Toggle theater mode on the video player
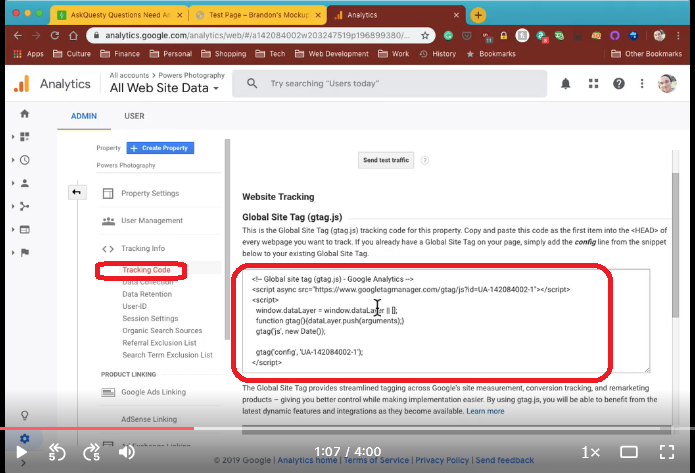The width and height of the screenshot is (695, 473). coord(629,452)
